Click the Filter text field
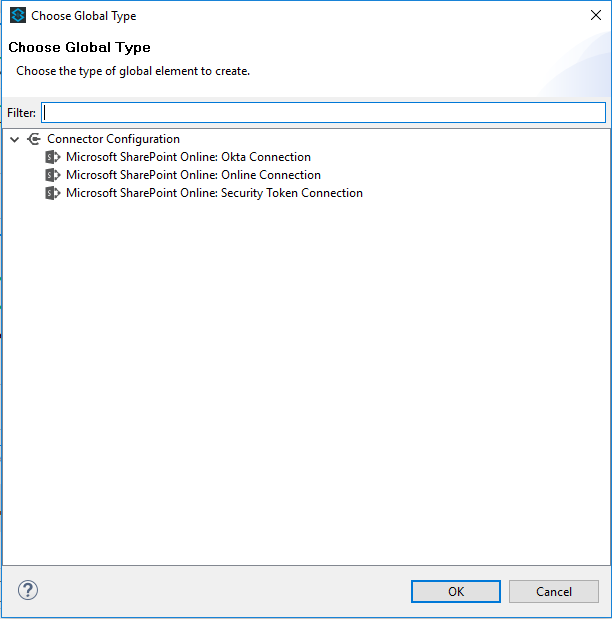Viewport: 612px width, 619px height. tap(323, 113)
